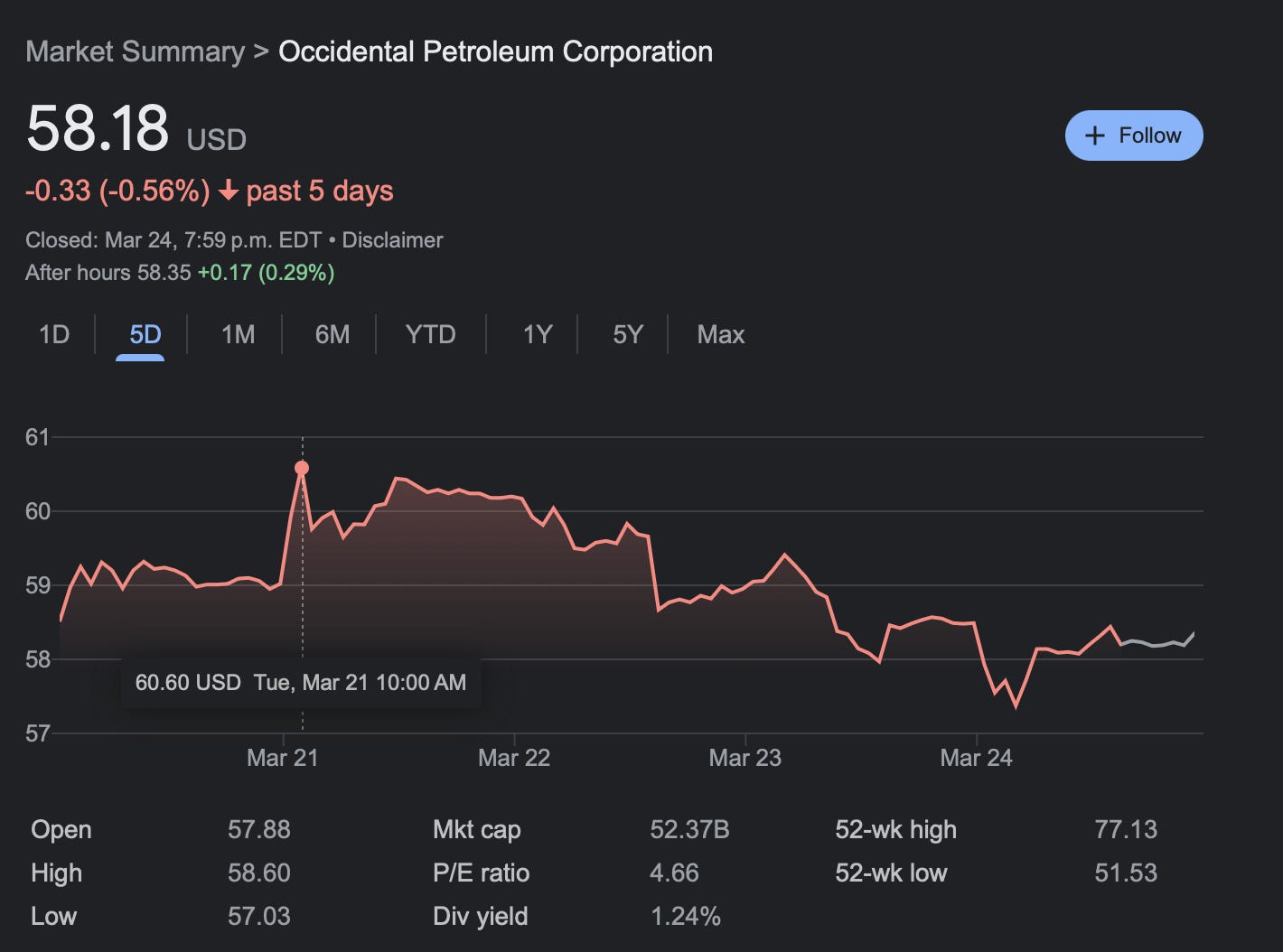Select the Max range tab

[721, 334]
